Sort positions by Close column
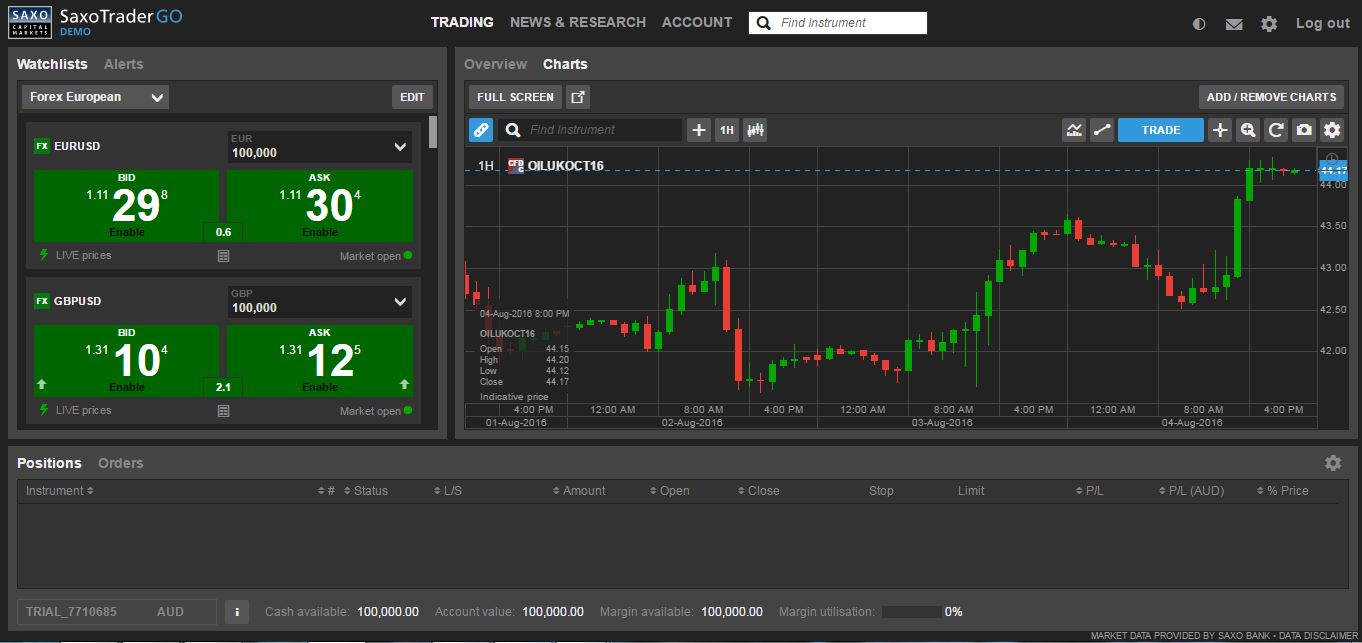 (758, 491)
